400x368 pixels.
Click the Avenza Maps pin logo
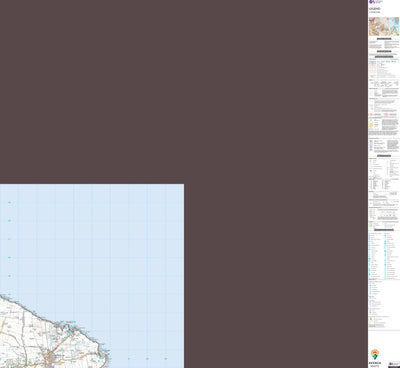tap(375, 355)
